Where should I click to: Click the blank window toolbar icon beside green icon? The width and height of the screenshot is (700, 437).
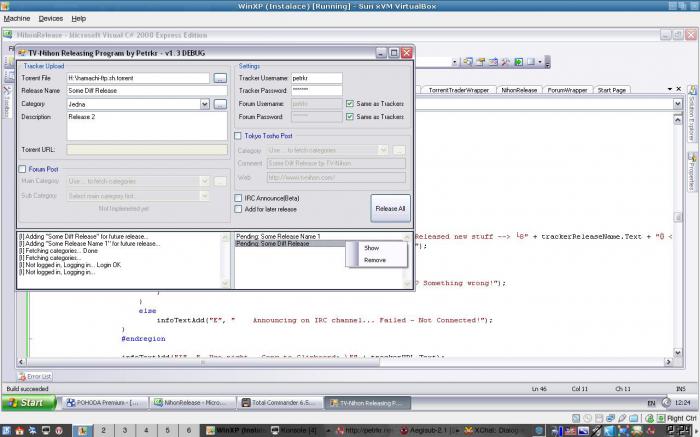tap(531, 62)
